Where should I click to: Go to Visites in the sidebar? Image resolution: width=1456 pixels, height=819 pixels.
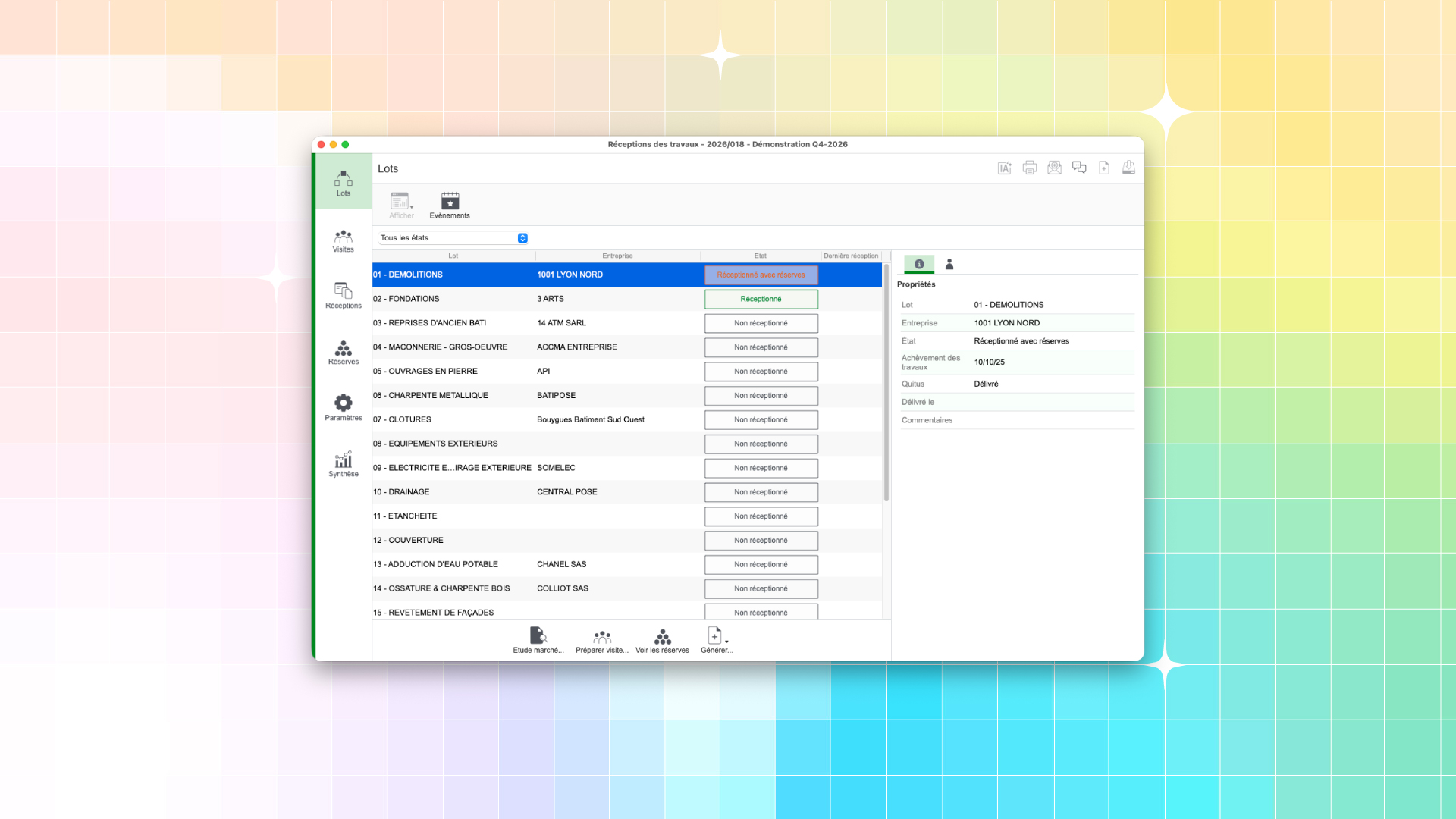344,241
